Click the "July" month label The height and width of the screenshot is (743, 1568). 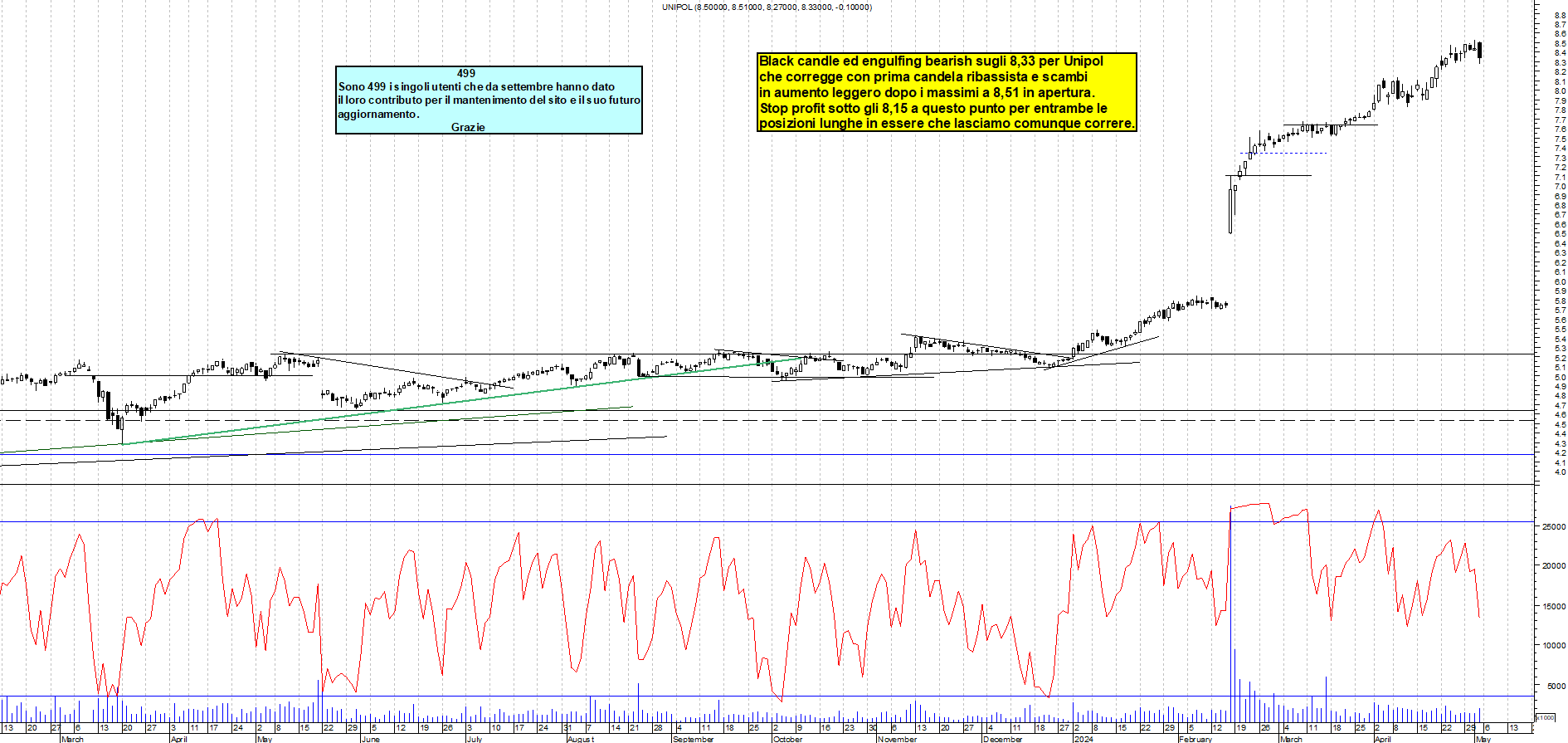pos(475,739)
